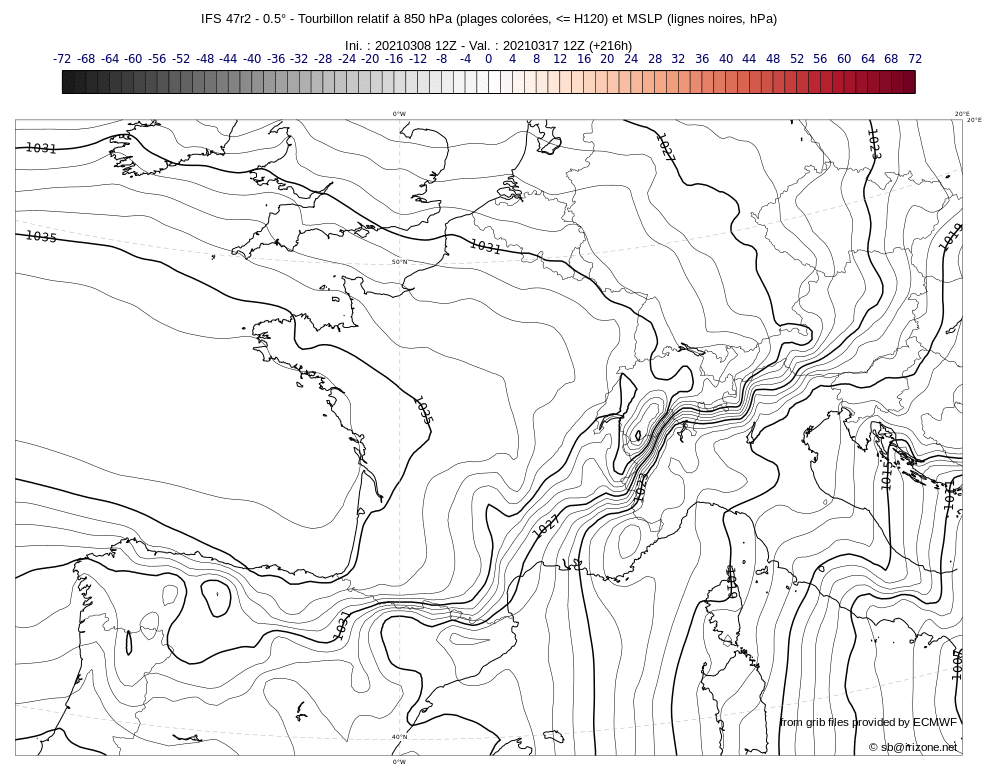Click the positive 16 colorbar label
The height and width of the screenshot is (768, 995).
584,59
